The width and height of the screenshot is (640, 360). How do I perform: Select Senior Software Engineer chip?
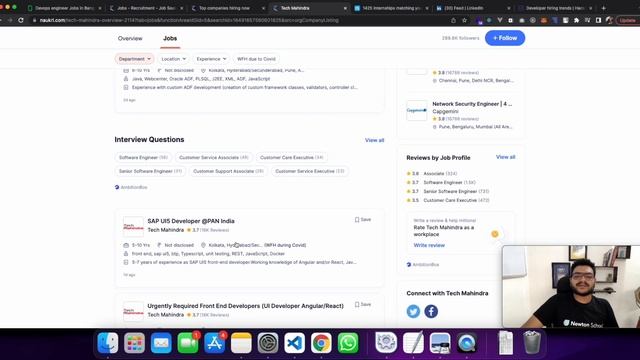point(150,171)
